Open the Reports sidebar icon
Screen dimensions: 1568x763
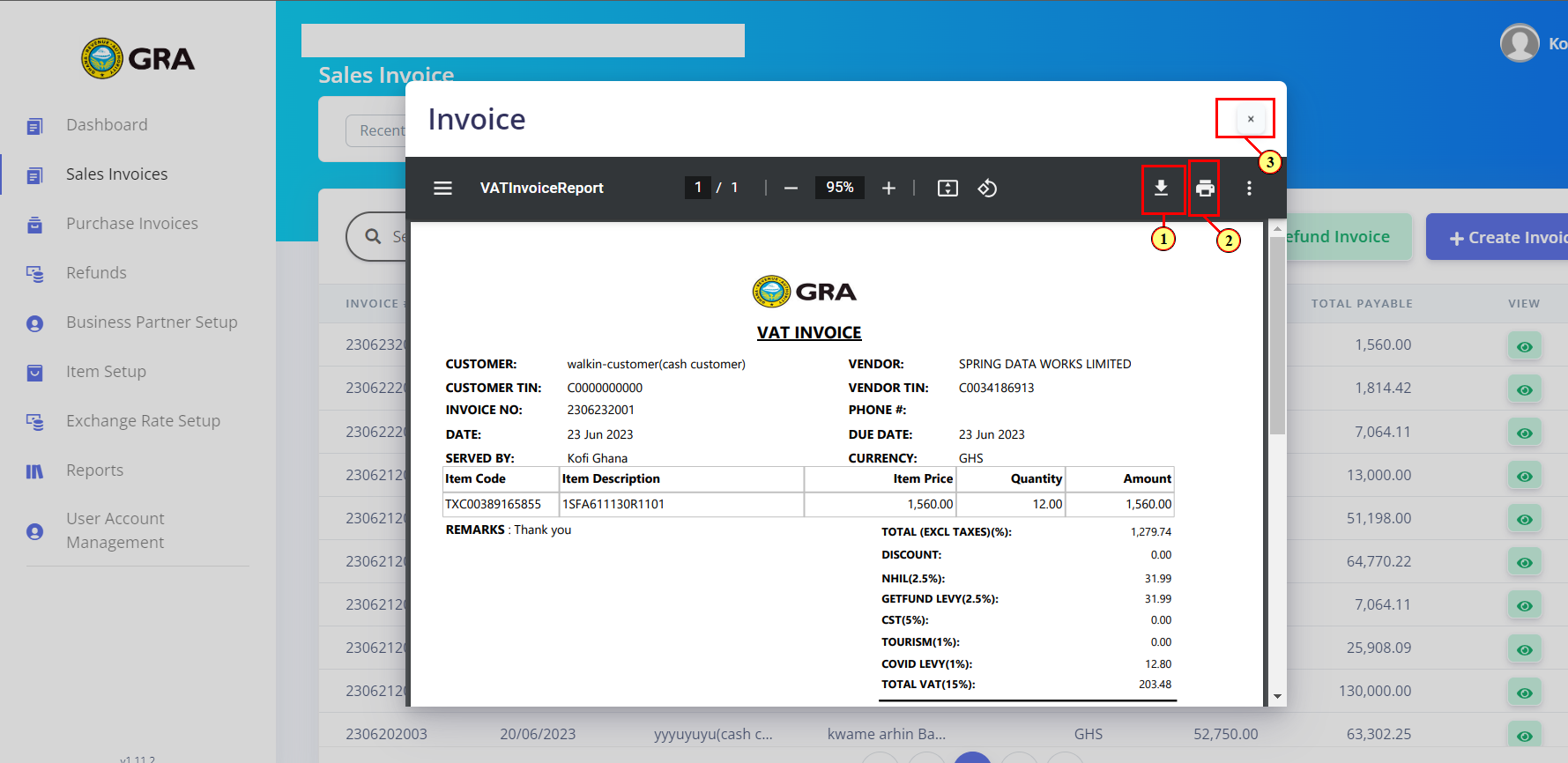(34, 471)
